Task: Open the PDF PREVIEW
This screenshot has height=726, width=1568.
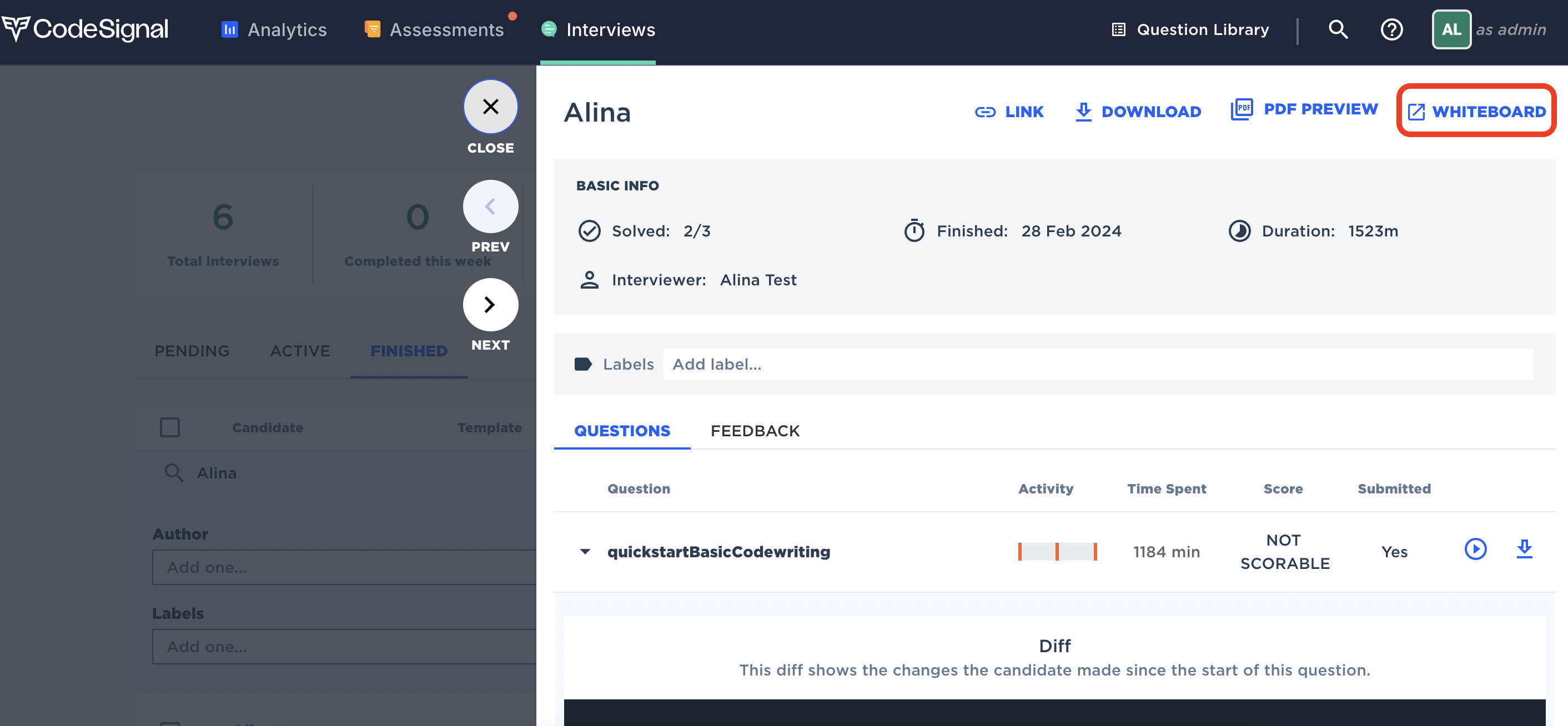Action: click(x=1304, y=109)
